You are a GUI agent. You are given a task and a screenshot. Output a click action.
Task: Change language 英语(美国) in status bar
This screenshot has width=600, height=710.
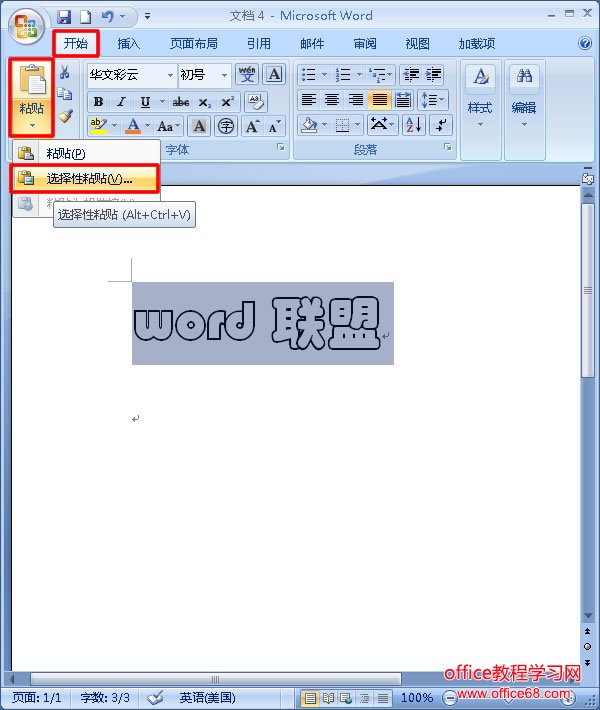pyautogui.click(x=207, y=697)
